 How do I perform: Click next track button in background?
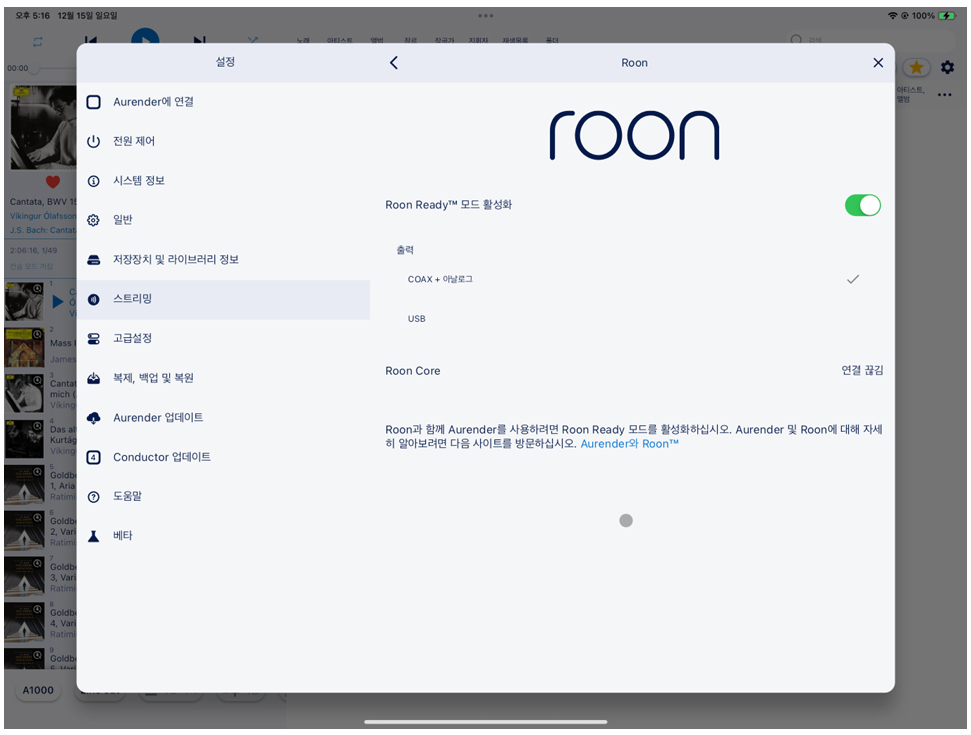click(199, 40)
